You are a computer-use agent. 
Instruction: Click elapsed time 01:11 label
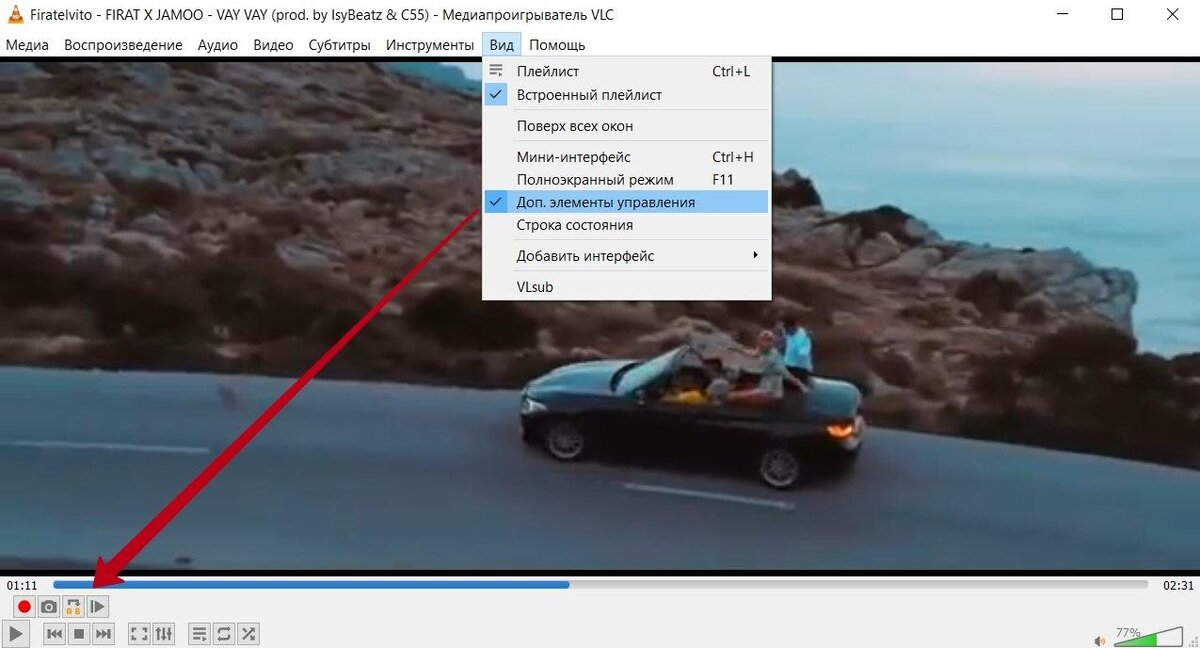click(22, 585)
